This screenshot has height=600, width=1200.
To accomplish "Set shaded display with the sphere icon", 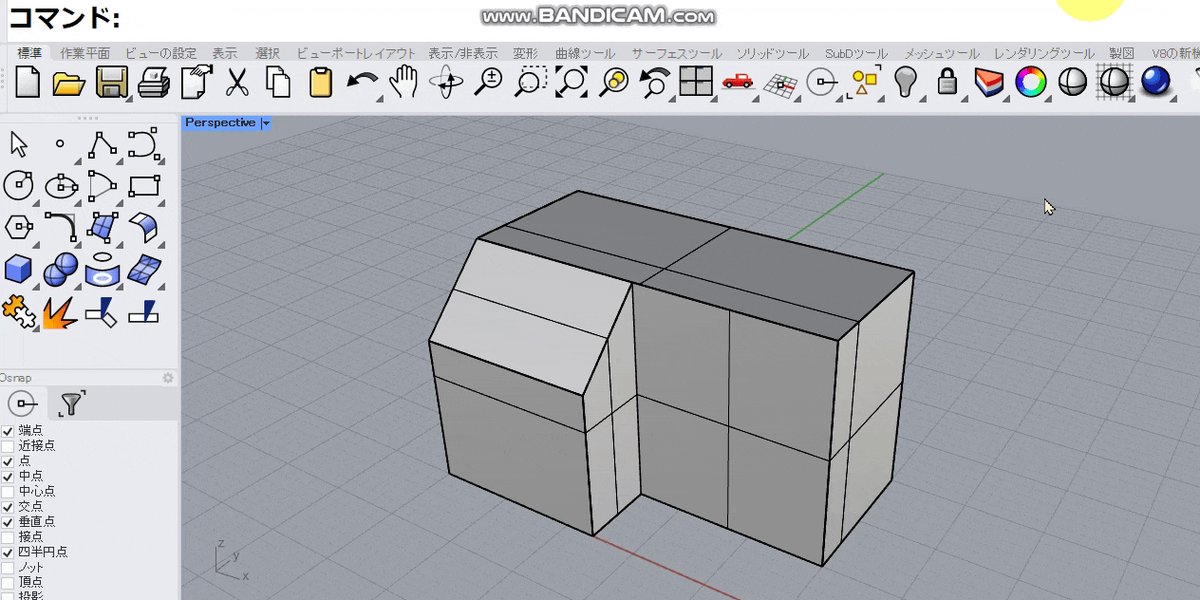I will [x=1072, y=82].
